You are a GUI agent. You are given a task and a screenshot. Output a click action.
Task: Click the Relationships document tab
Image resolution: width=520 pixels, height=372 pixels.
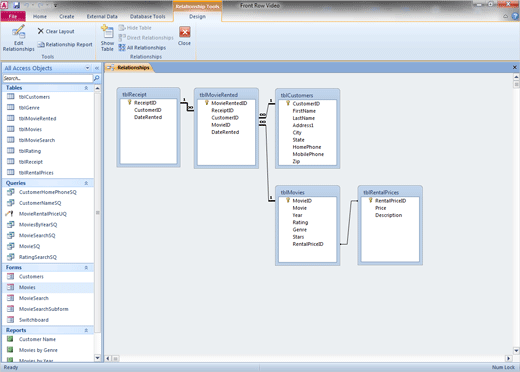129,68
